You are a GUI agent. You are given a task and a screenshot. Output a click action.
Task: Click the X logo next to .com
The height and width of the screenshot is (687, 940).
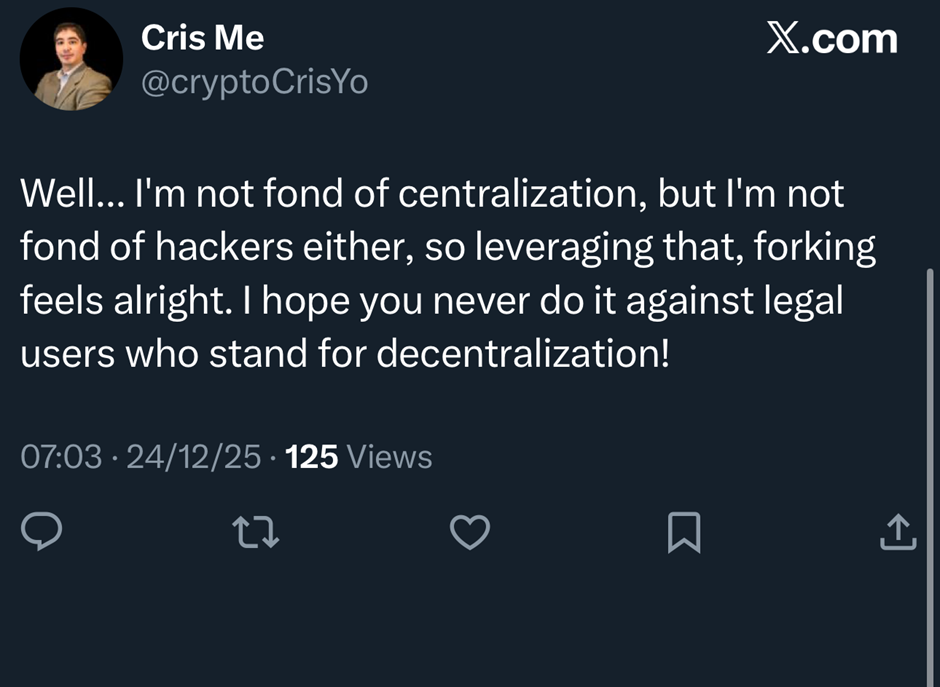pyautogui.click(x=781, y=38)
